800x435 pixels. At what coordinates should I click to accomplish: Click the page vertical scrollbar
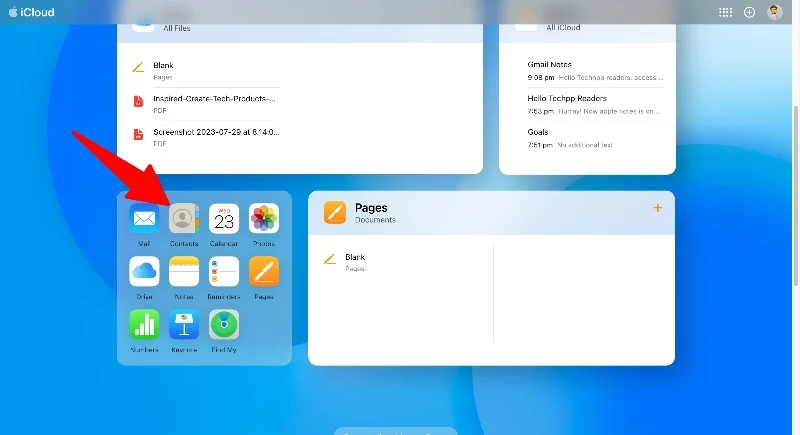(x=796, y=196)
